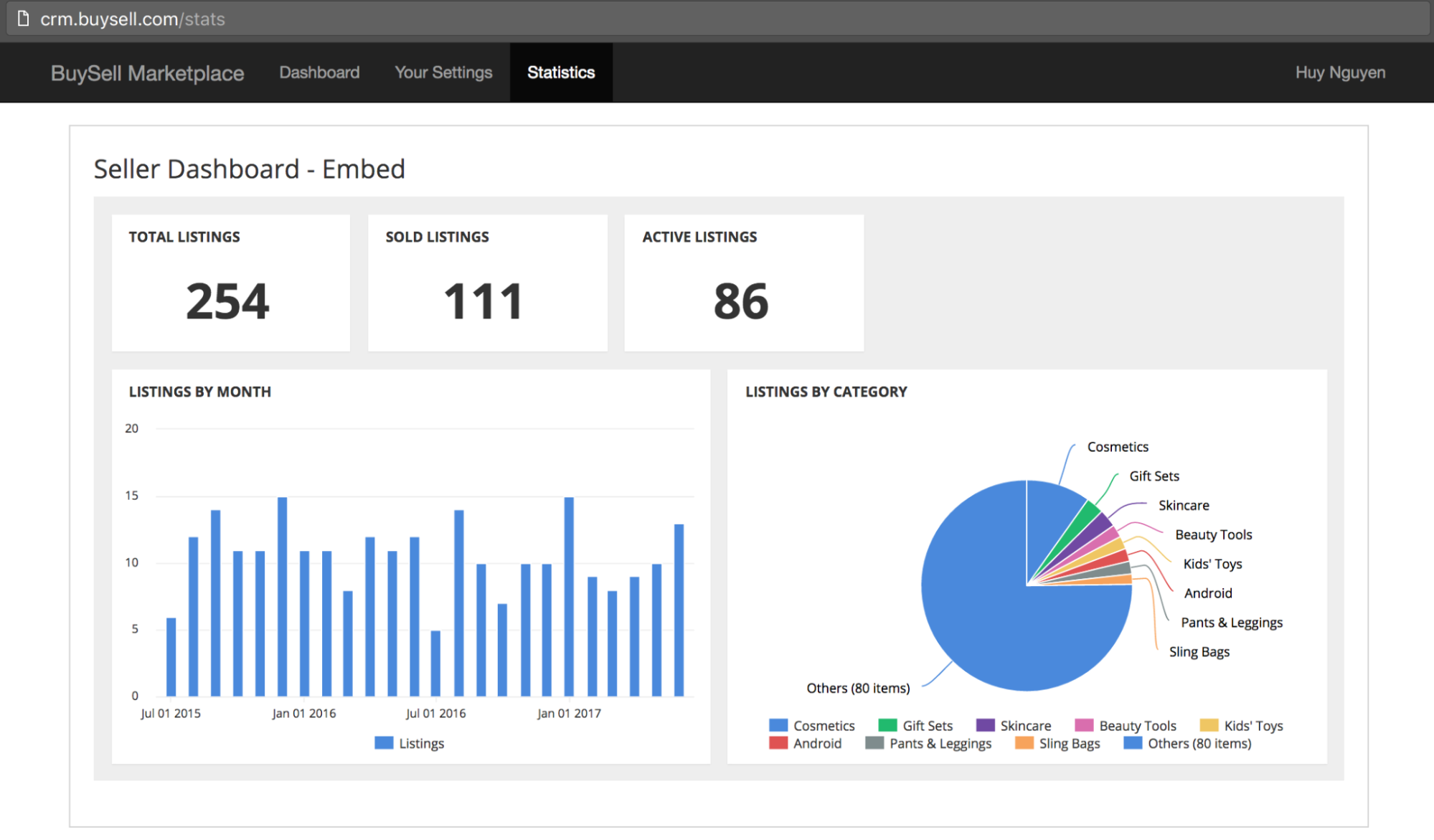This screenshot has width=1434, height=840.
Task: Click the Total Listings card
Action: tap(230, 283)
